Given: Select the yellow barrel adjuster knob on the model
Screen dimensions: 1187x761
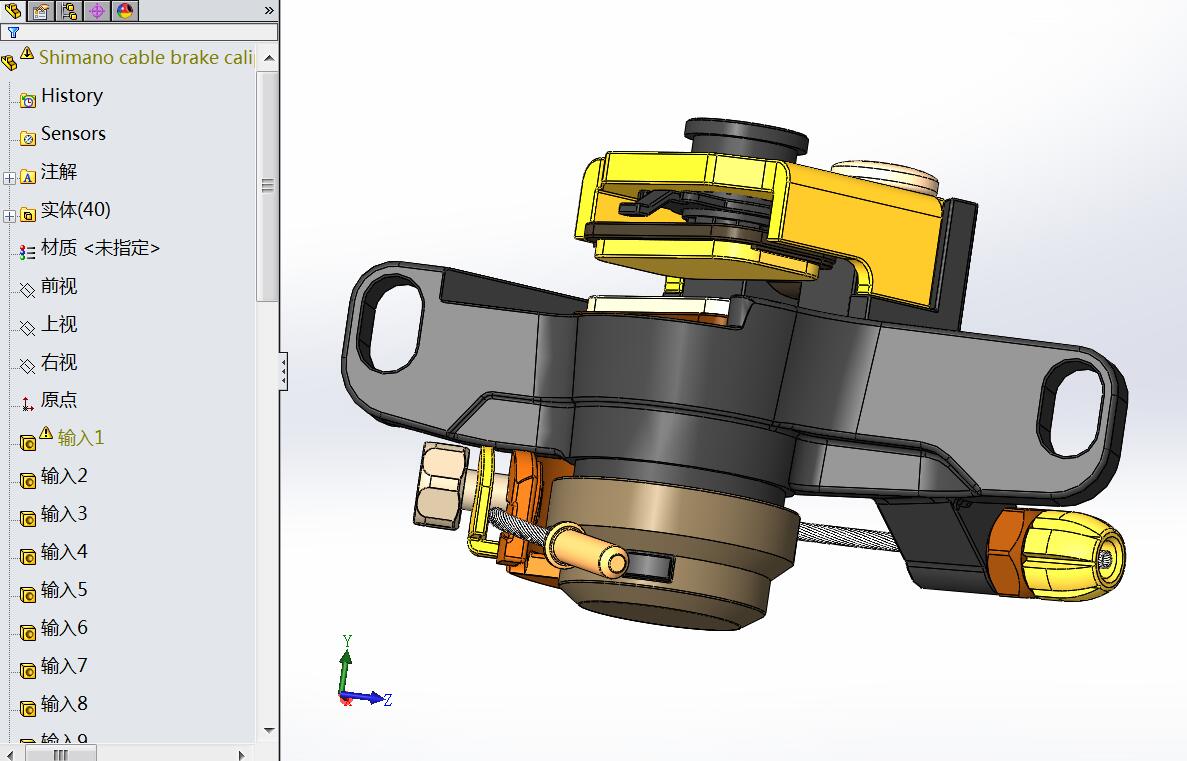Looking at the screenshot, I should point(1072,555).
